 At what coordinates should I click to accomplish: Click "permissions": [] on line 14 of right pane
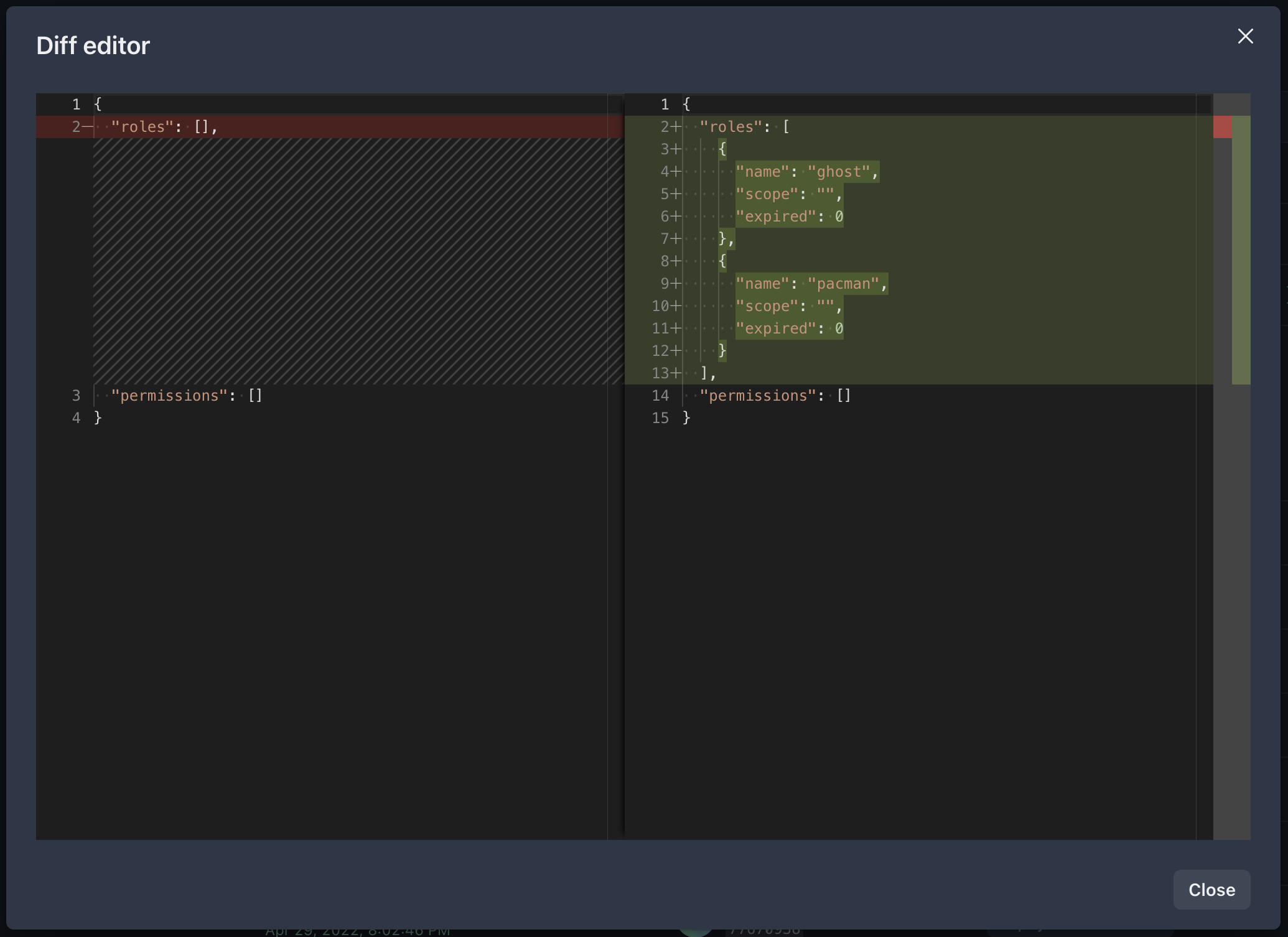pyautogui.click(x=775, y=396)
